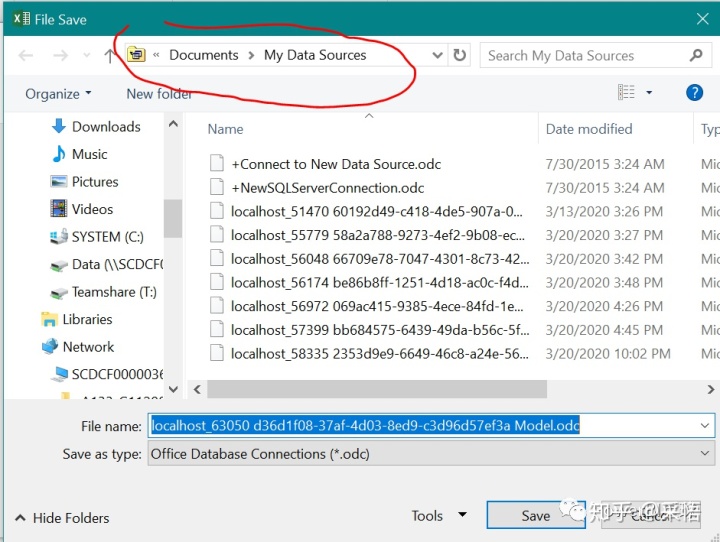Click the Save button
Screen dimensions: 720x542
[x=536, y=515]
